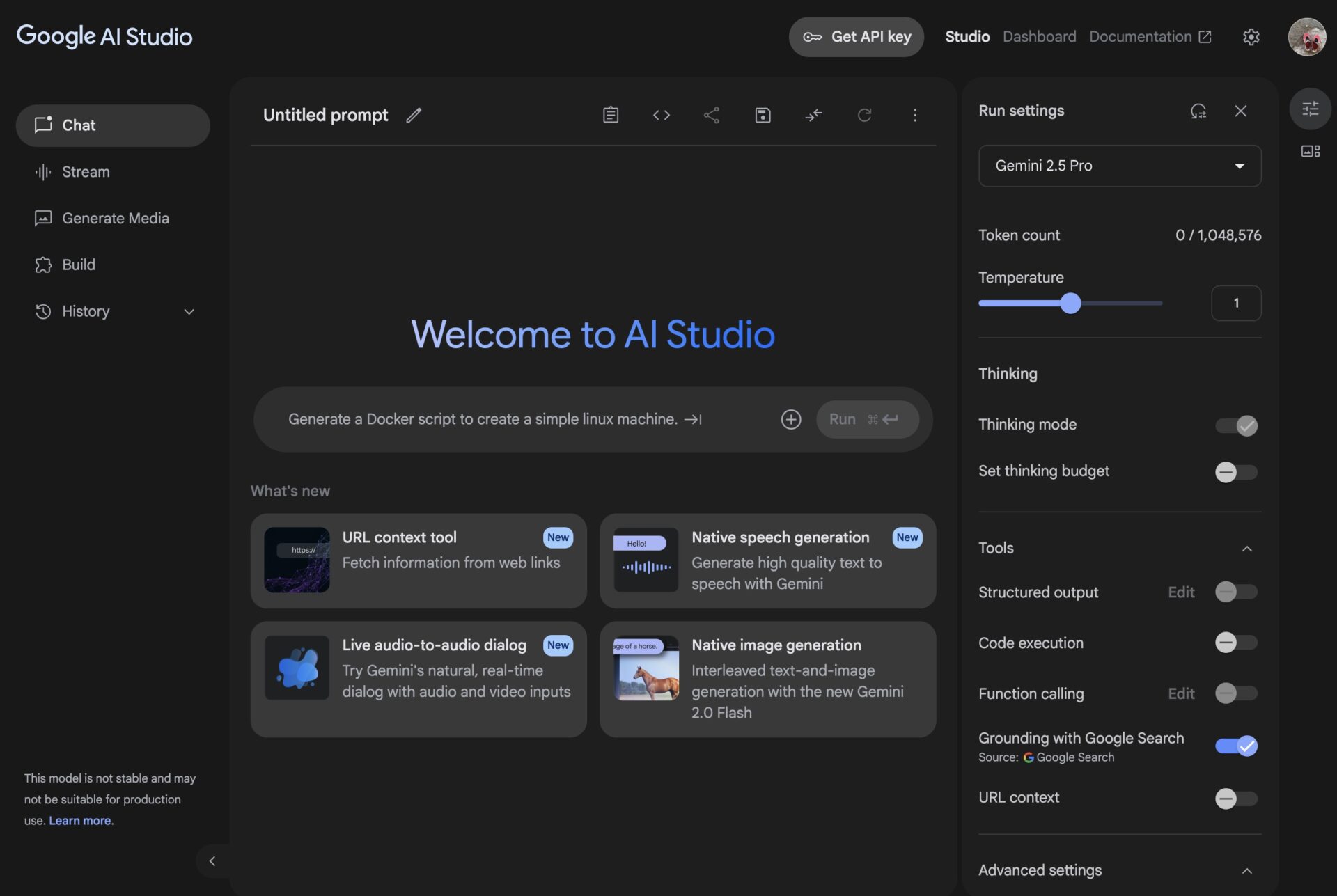Click the Chat speech bubble icon
Viewport: 1337px width, 896px height.
point(43,125)
